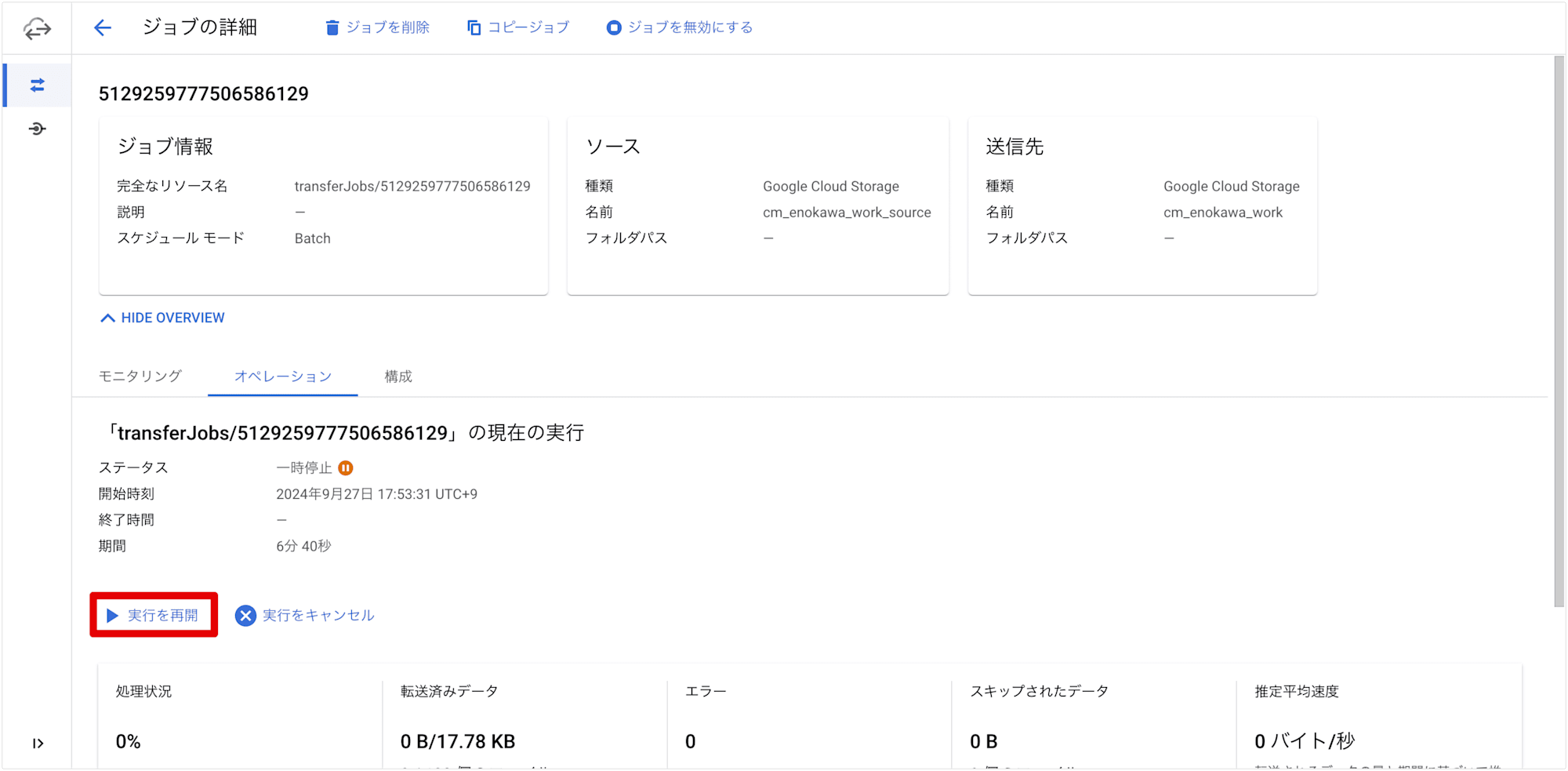1568x771 pixels.
Task: Click the trash icon to delete job
Action: coord(332,27)
